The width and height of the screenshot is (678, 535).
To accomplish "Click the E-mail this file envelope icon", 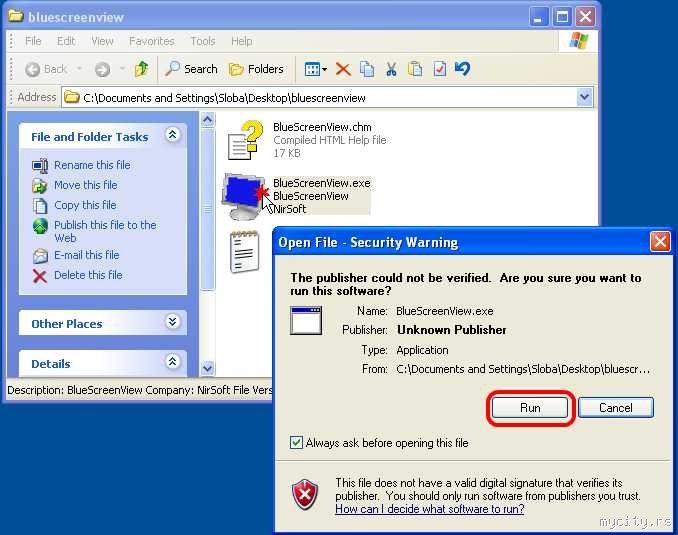I will [40, 256].
